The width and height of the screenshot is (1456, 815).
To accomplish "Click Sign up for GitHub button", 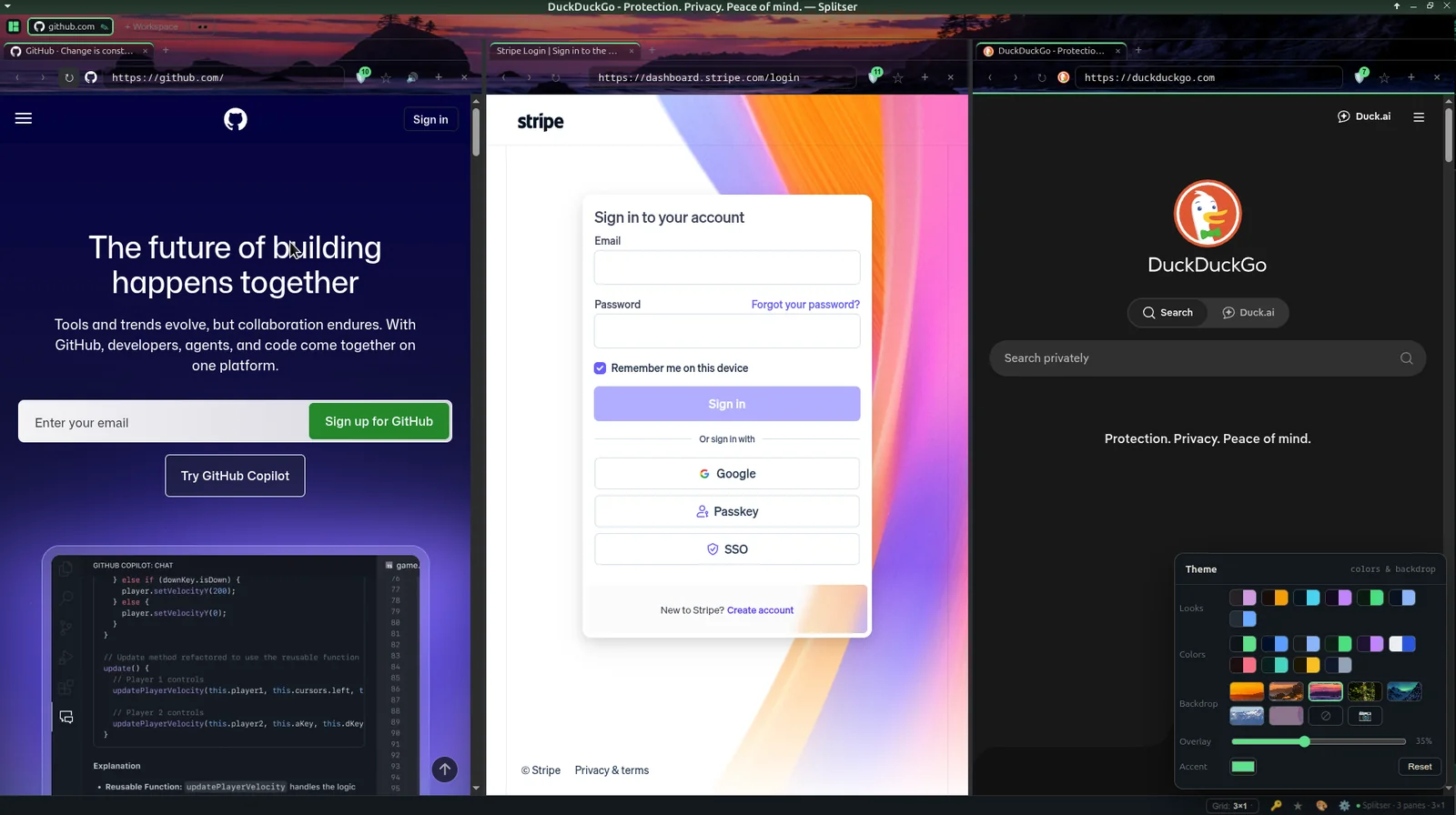I will point(379,422).
